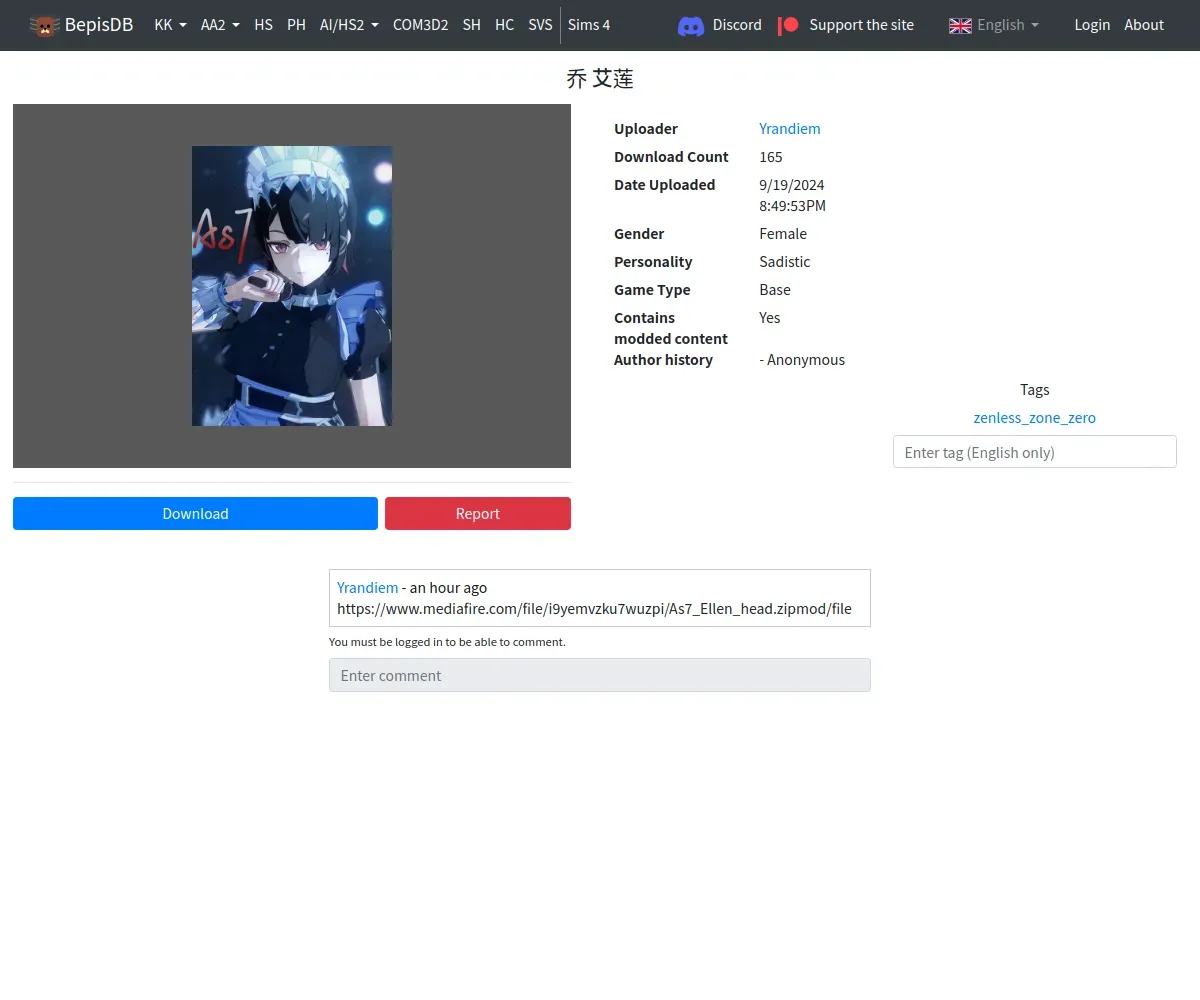
Task: Open the Sims 4 section
Action: (x=589, y=25)
